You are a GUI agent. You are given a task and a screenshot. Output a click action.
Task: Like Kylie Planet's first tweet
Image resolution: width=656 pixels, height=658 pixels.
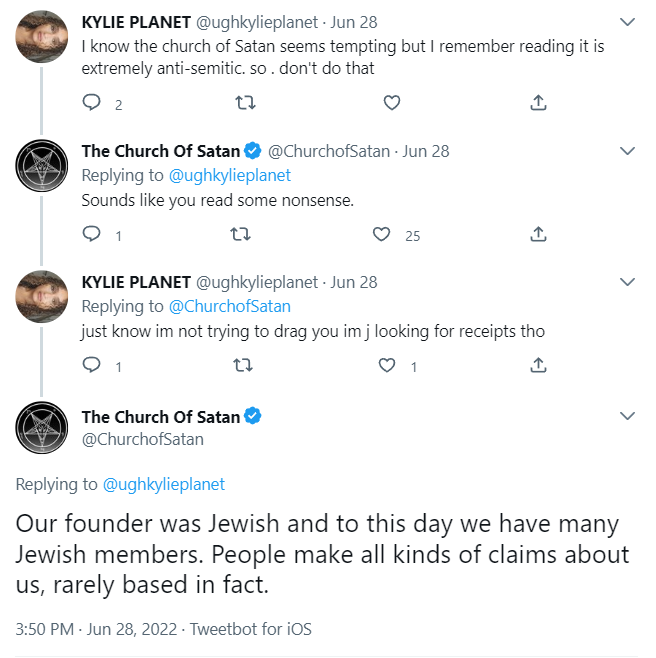click(x=392, y=102)
